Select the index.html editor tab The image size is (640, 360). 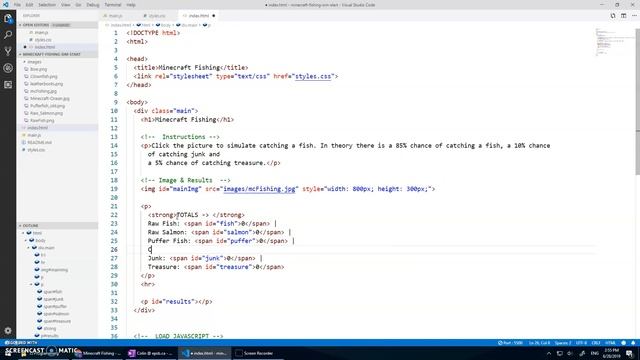[198, 16]
